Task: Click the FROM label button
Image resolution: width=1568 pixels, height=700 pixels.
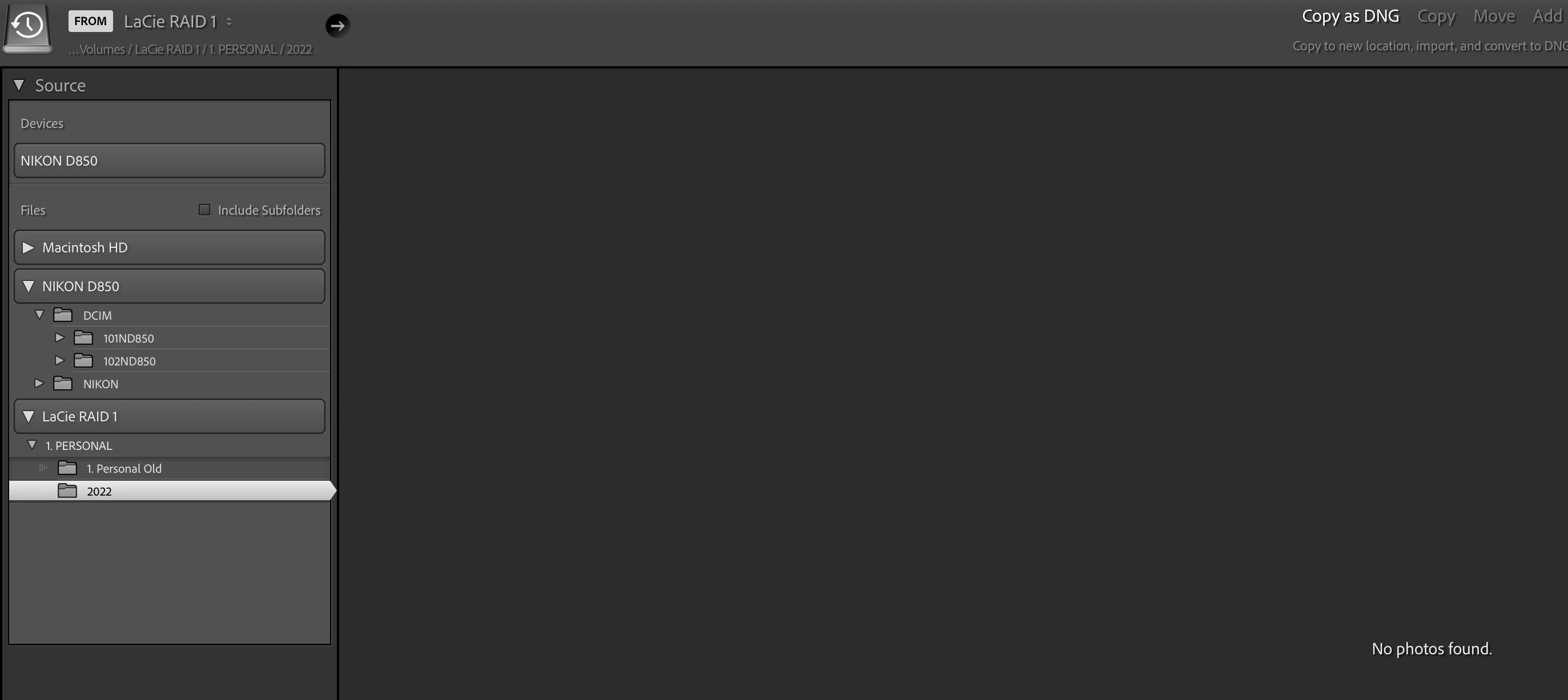Action: point(90,21)
